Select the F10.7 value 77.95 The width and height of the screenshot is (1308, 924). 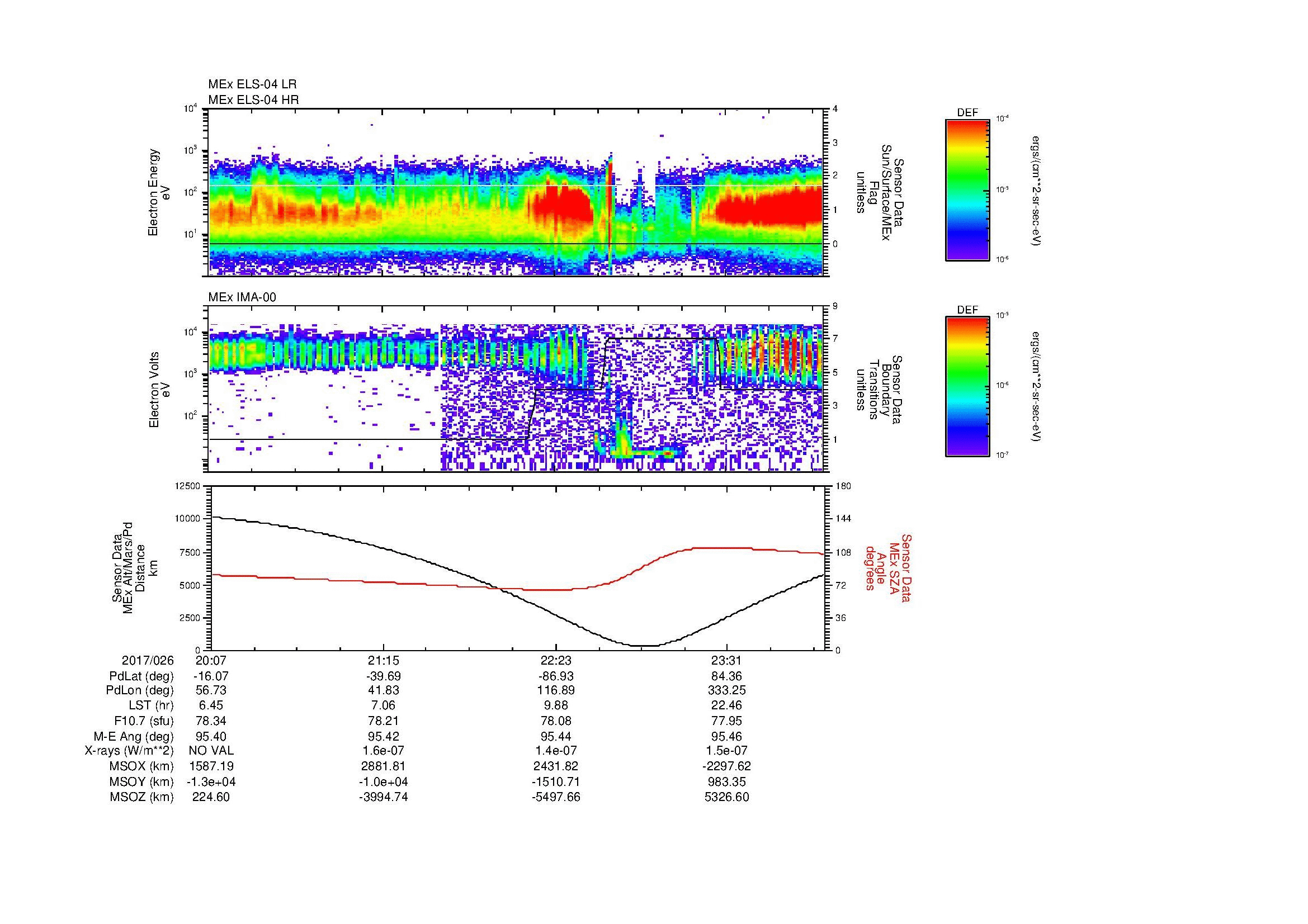click(727, 721)
